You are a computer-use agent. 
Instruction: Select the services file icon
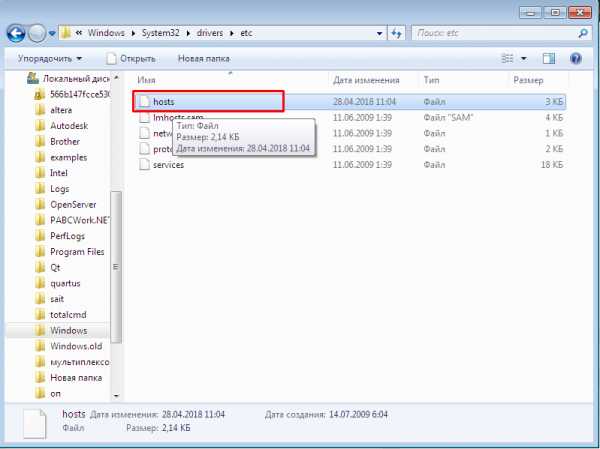pyautogui.click(x=145, y=164)
